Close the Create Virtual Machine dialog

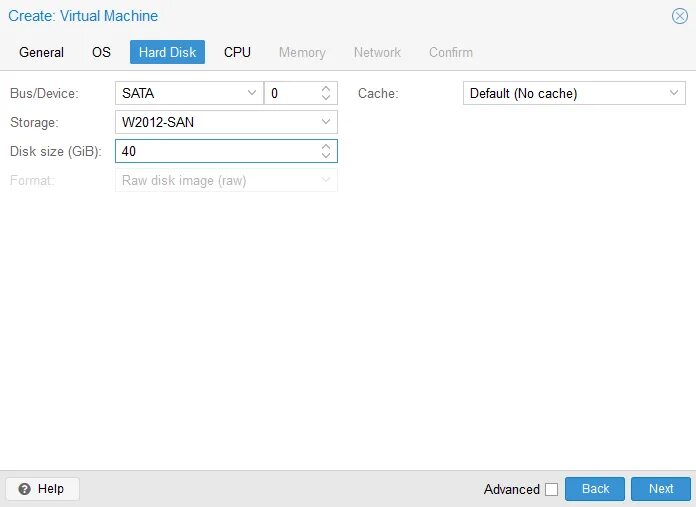[x=679, y=16]
